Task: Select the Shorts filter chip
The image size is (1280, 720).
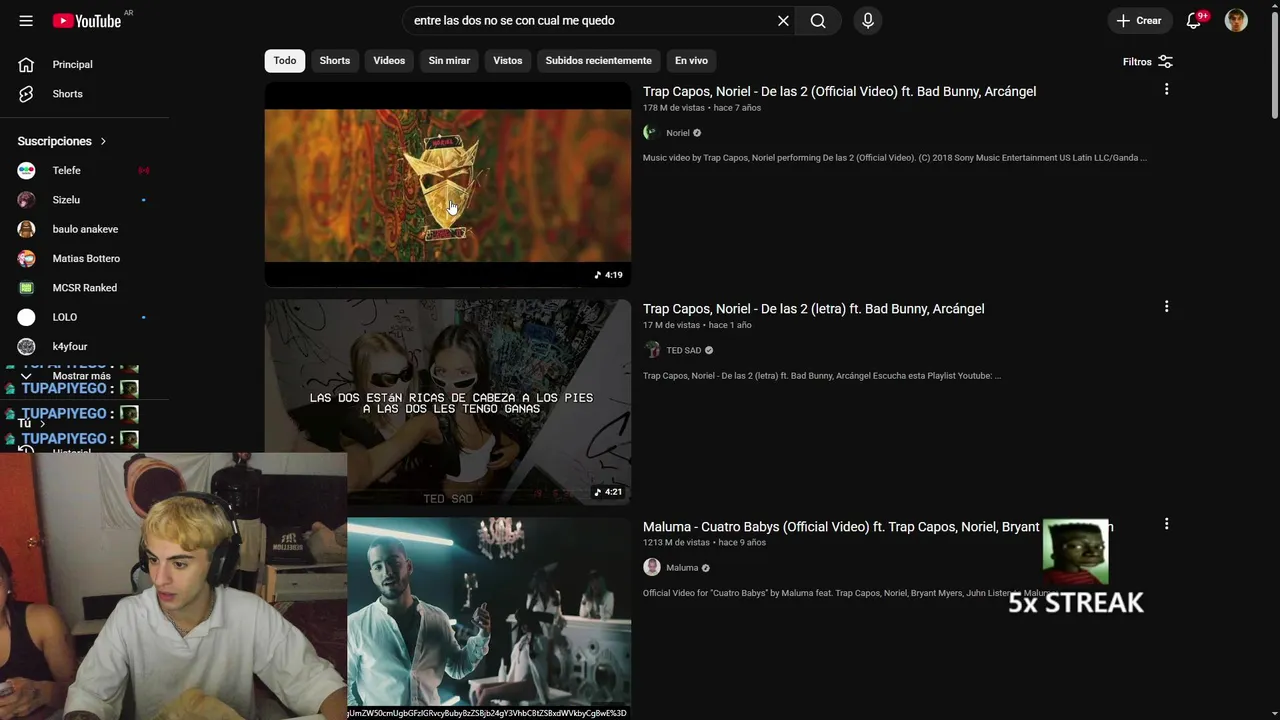Action: (335, 61)
